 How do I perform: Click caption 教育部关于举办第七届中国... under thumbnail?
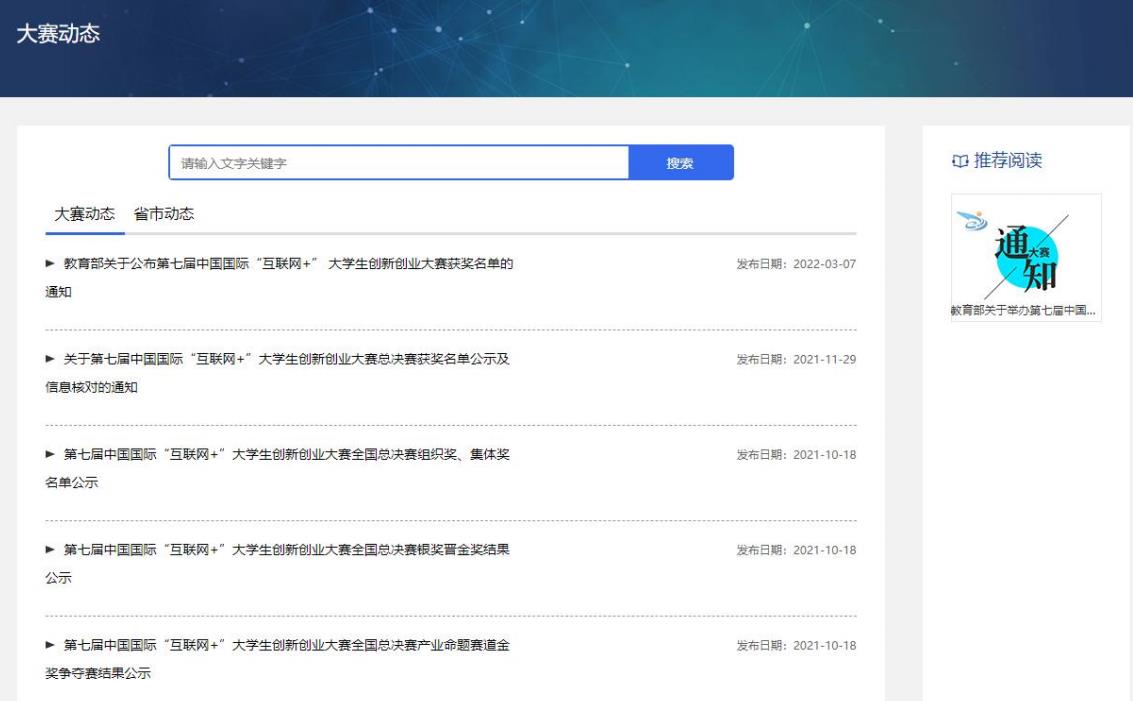(1025, 311)
